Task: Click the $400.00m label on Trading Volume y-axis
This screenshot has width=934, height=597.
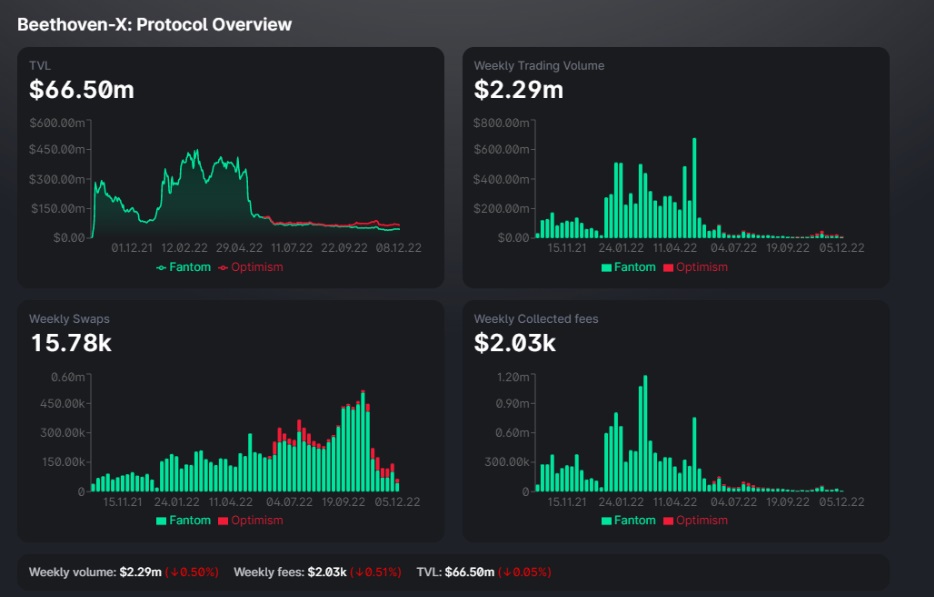Action: (x=502, y=179)
